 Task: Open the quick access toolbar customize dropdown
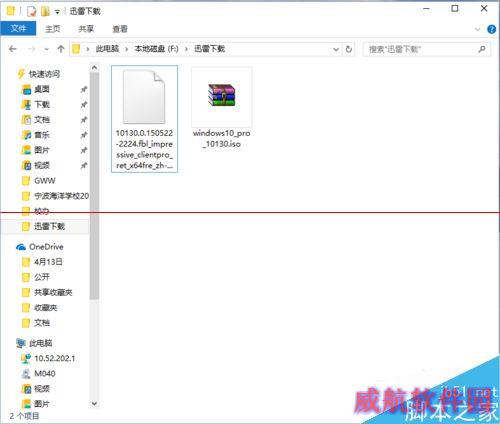[57, 12]
